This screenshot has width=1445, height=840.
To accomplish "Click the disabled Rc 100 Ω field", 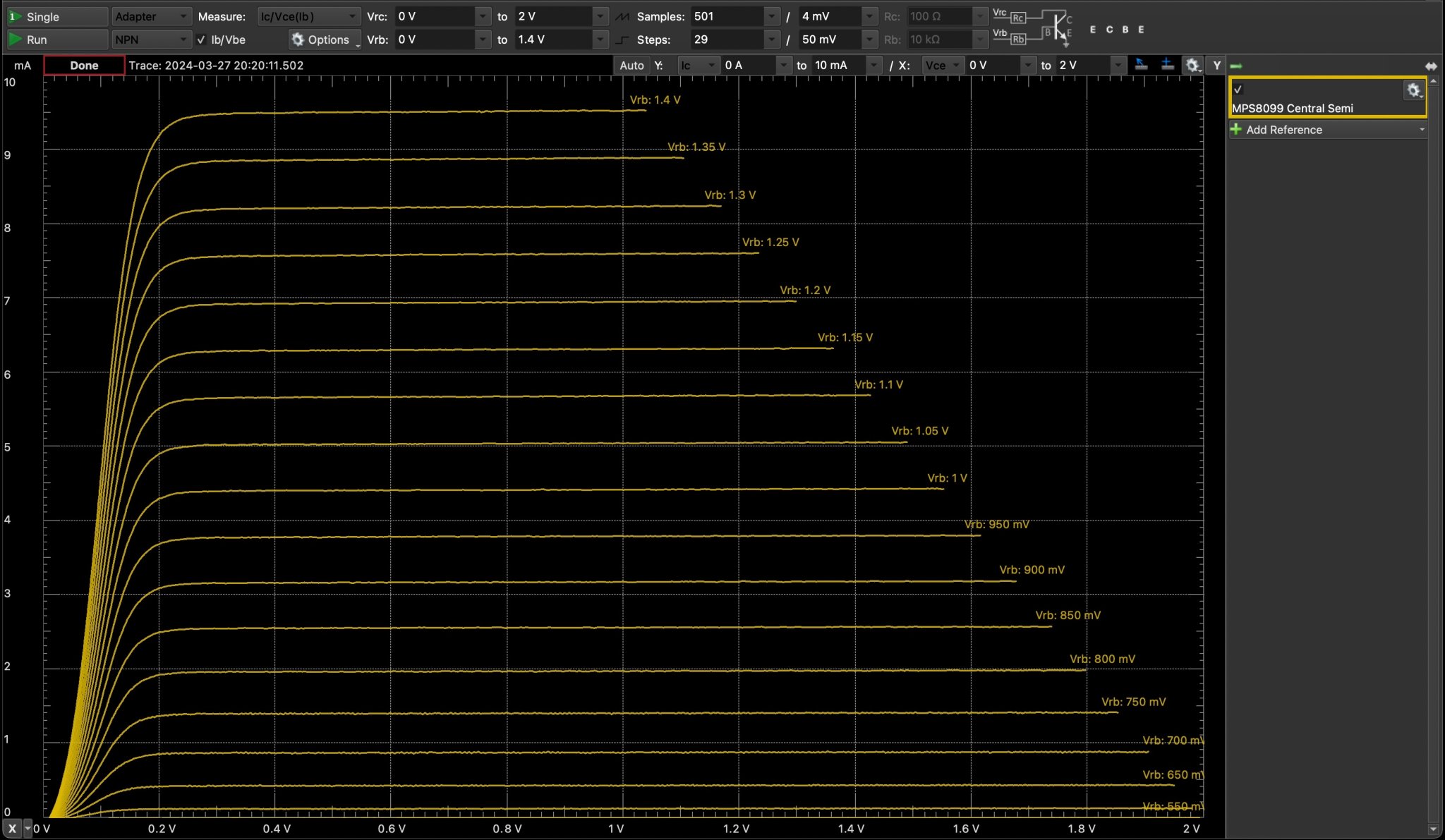I will [948, 16].
